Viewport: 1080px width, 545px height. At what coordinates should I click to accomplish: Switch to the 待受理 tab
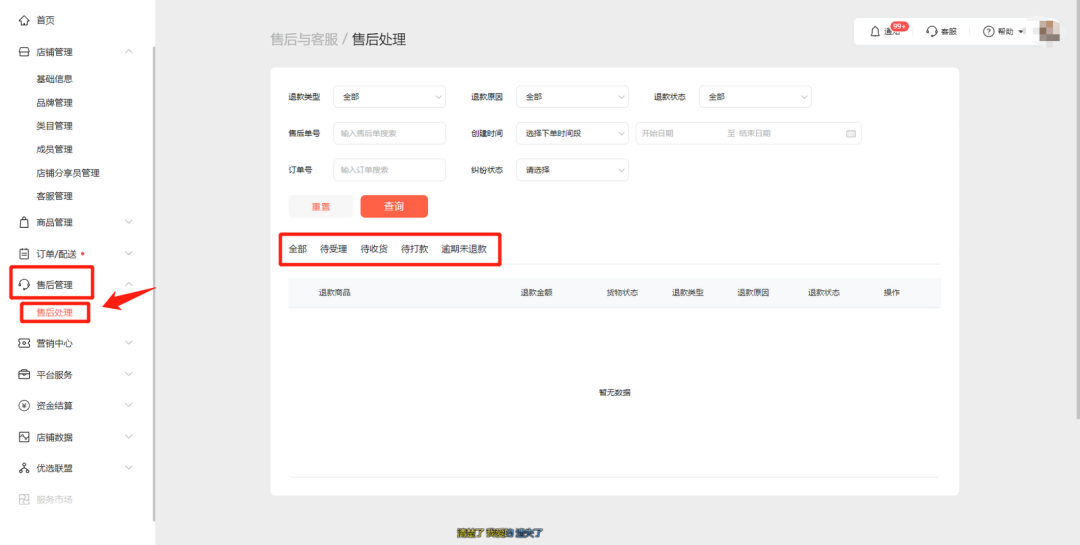tap(333, 249)
